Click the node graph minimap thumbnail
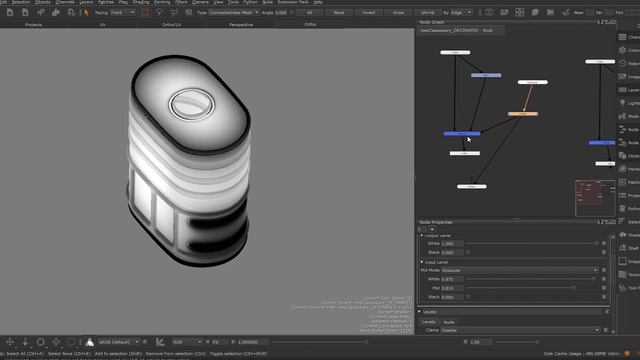This screenshot has height=360, width=640. point(595,198)
